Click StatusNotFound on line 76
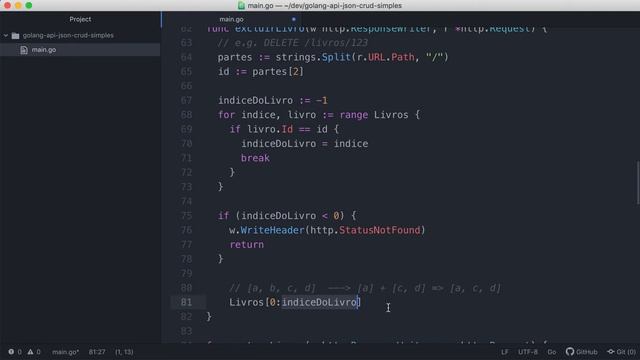Image resolution: width=640 pixels, height=360 pixels. (380, 230)
